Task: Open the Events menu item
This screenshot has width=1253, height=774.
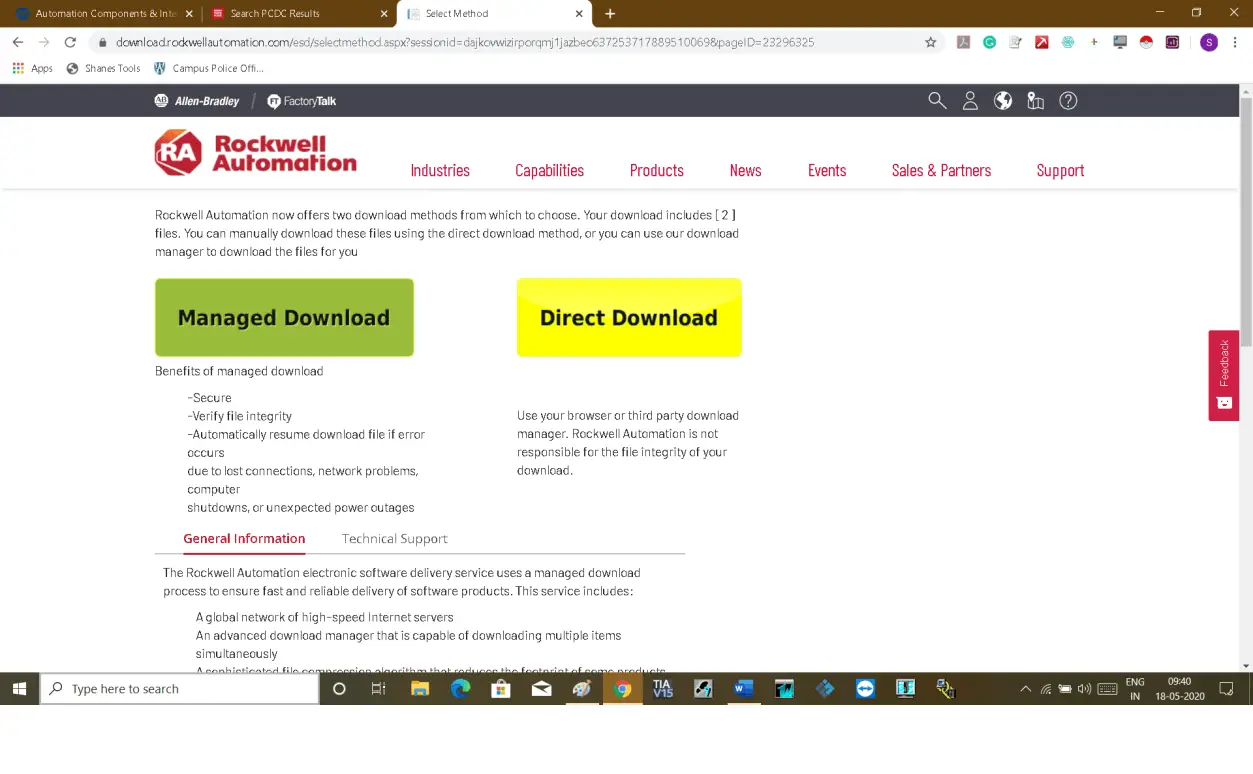Action: coord(827,171)
